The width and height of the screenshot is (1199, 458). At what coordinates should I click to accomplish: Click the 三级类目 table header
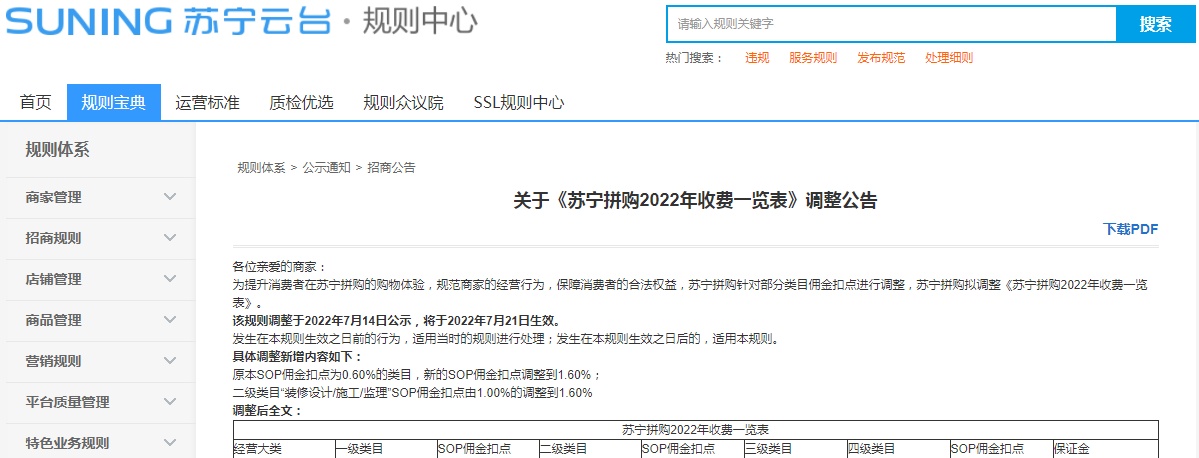click(768, 449)
